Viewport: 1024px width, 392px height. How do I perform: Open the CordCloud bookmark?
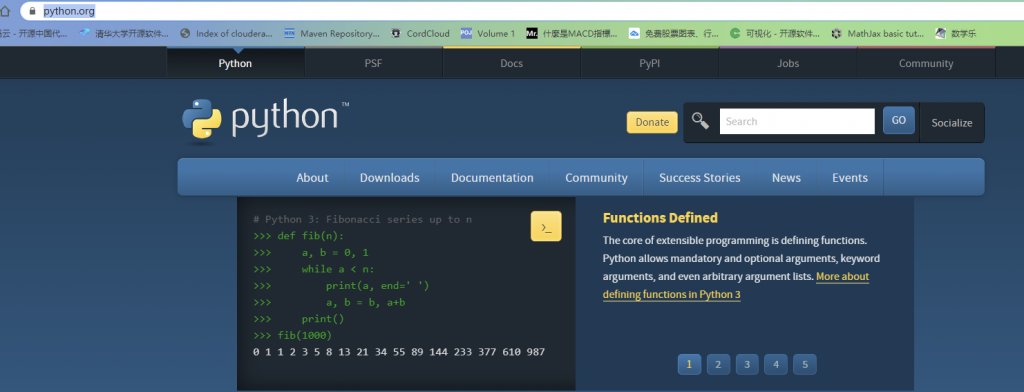(x=420, y=33)
